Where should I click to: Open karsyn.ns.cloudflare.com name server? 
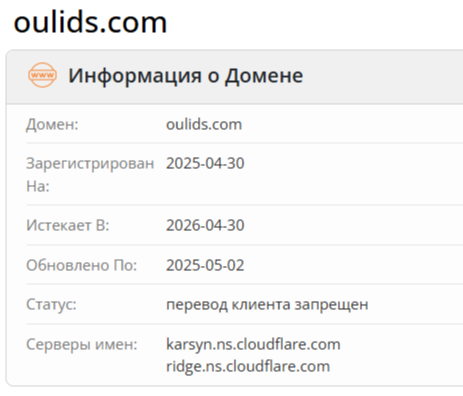click(253, 344)
